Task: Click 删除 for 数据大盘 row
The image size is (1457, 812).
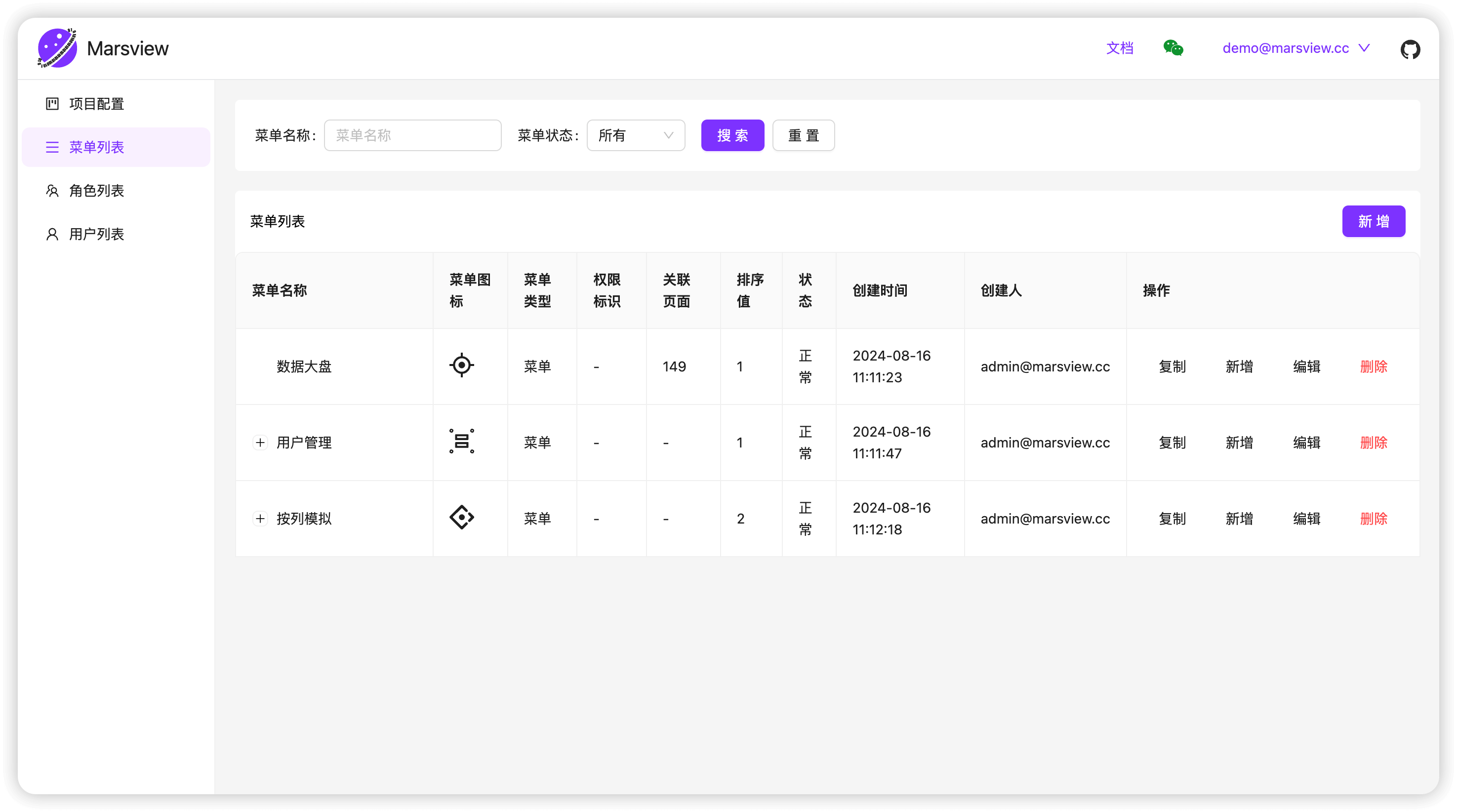Action: pyautogui.click(x=1374, y=366)
